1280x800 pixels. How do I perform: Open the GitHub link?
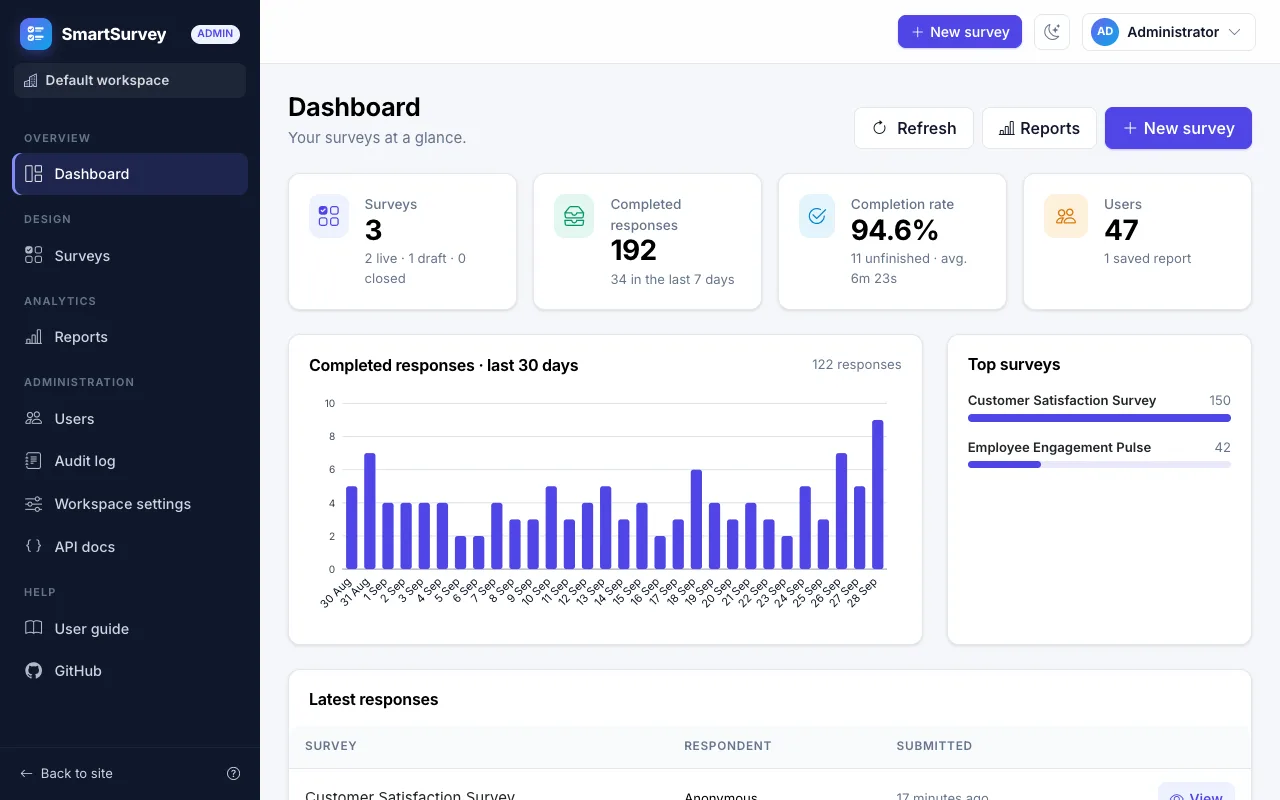coord(130,671)
